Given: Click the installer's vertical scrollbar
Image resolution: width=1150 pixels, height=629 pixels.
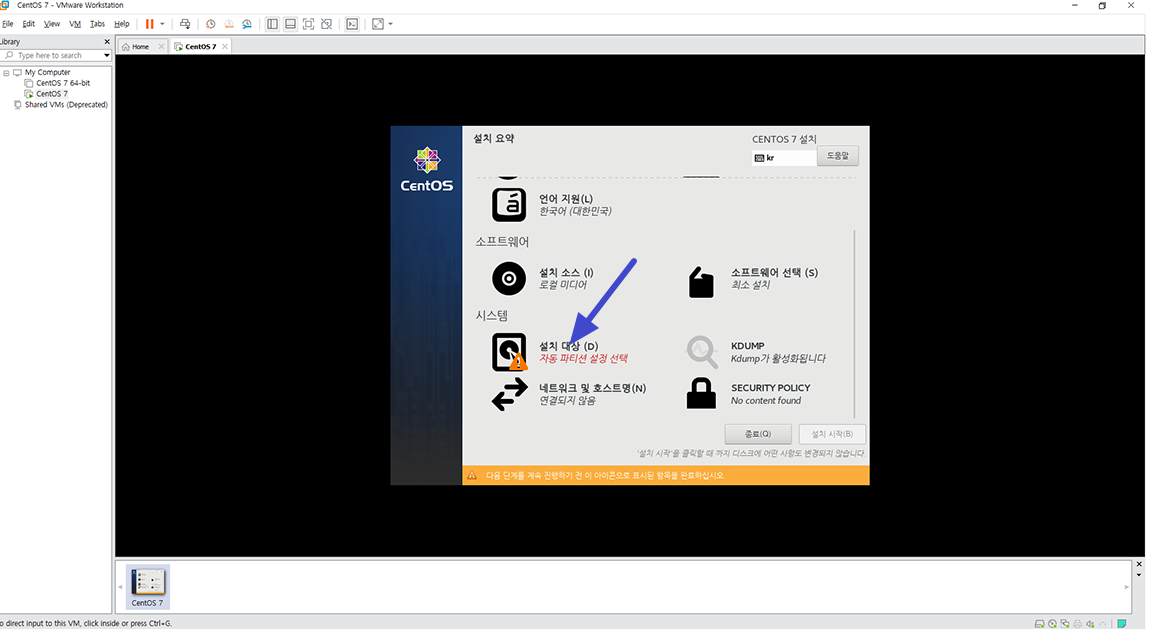Looking at the screenshot, I should tap(854, 323).
